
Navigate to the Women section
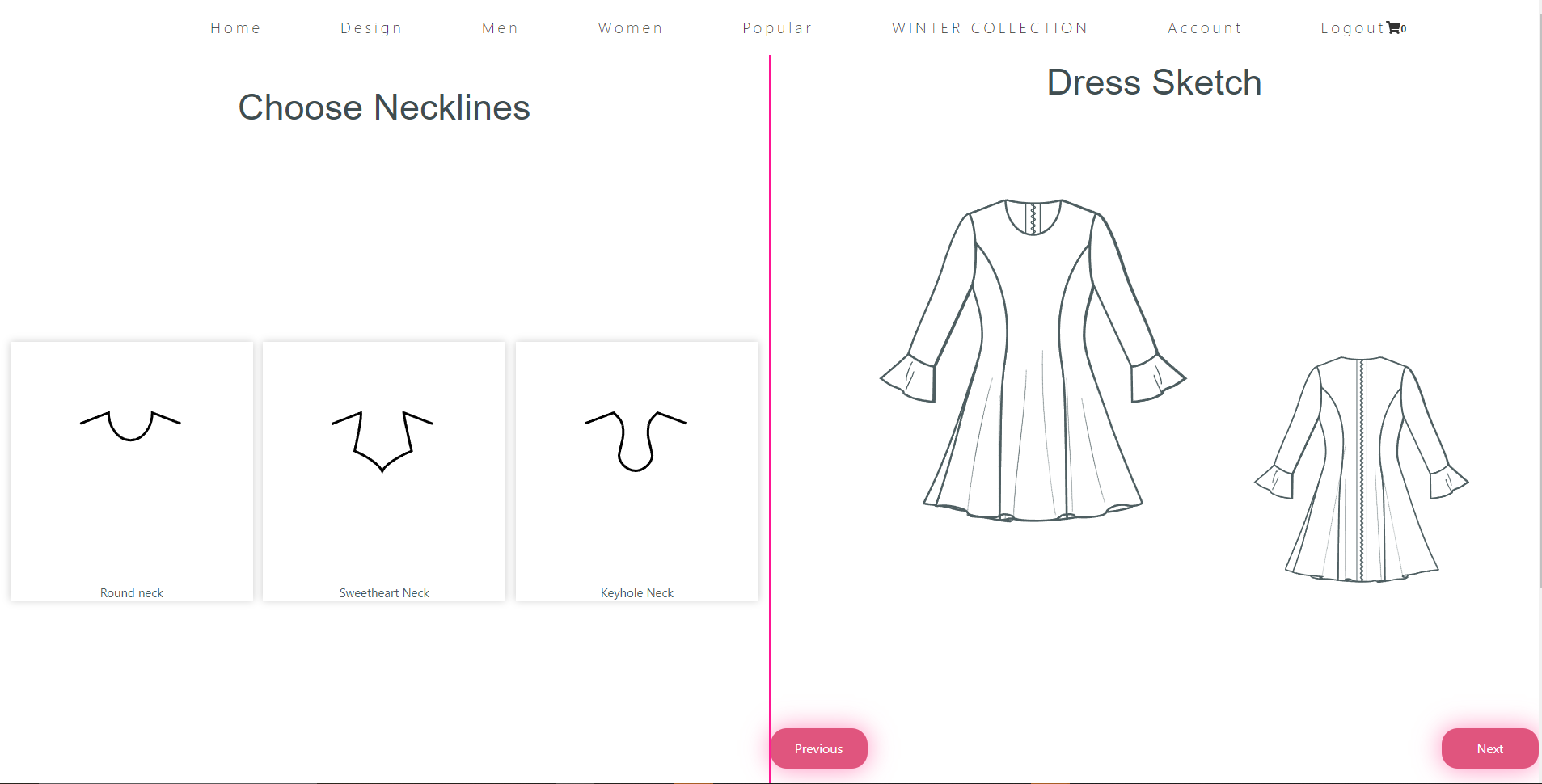630,27
